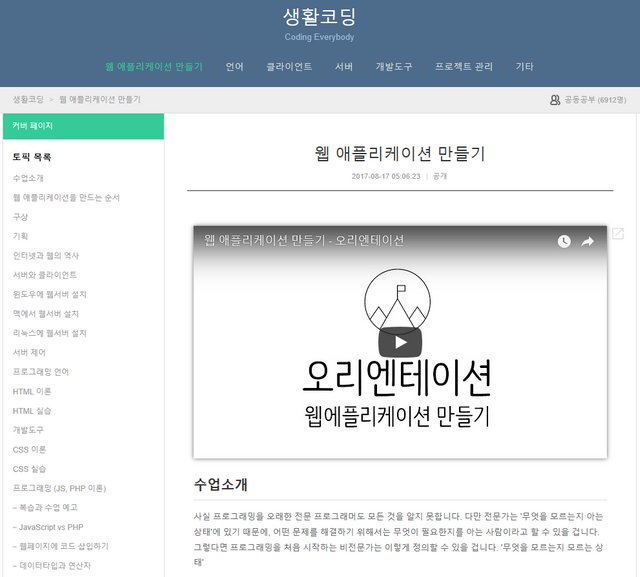The width and height of the screenshot is (640, 577).
Task: Open the 생활코딩 site title
Action: pyautogui.click(x=320, y=17)
